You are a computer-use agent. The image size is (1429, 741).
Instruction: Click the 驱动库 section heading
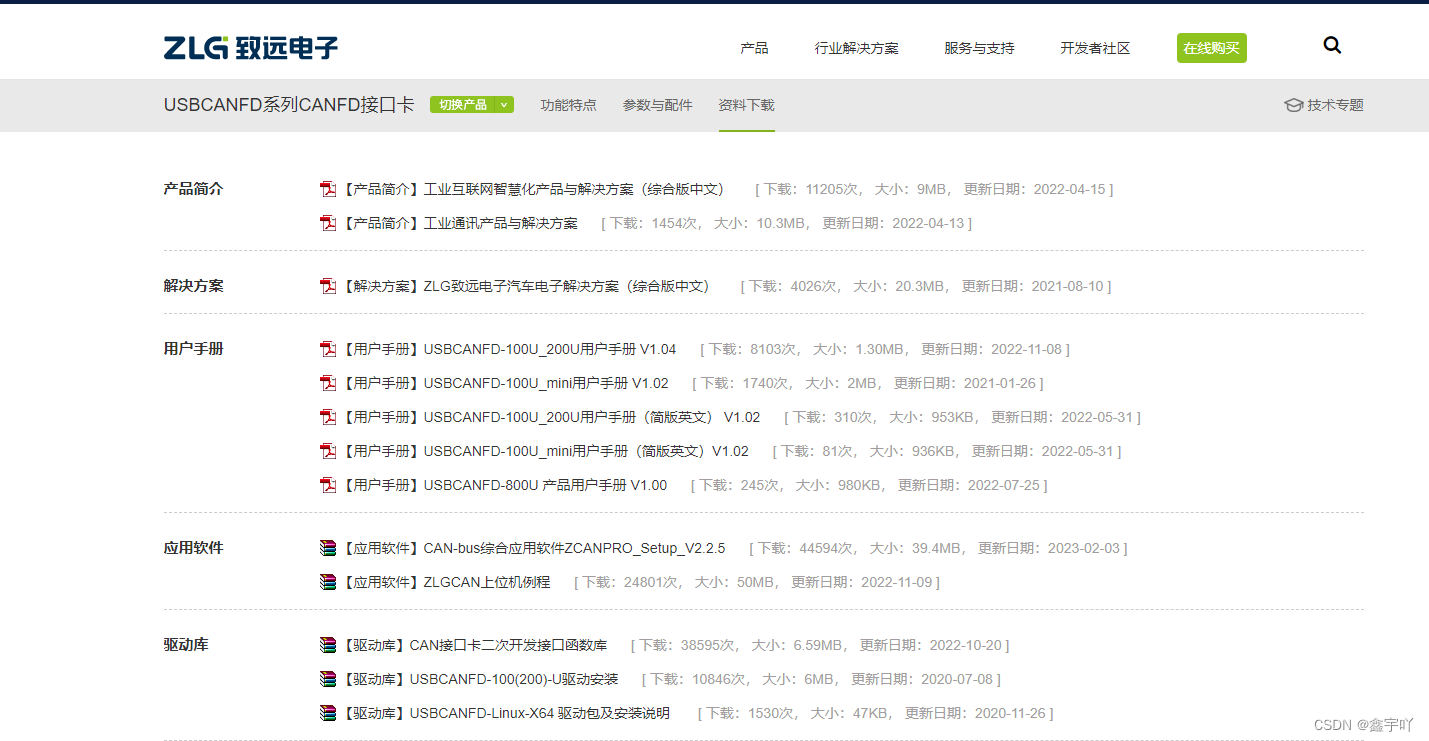(186, 645)
